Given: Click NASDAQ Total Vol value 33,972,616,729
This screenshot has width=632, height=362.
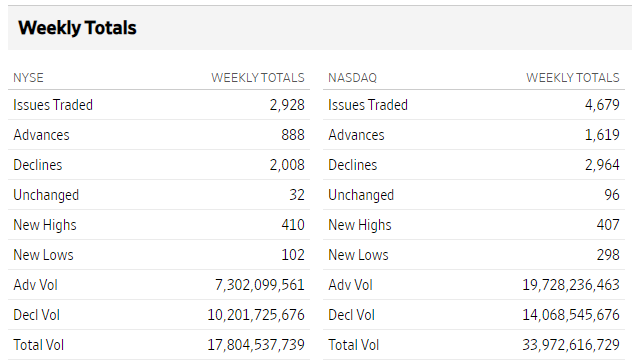Looking at the screenshot, I should point(571,345).
